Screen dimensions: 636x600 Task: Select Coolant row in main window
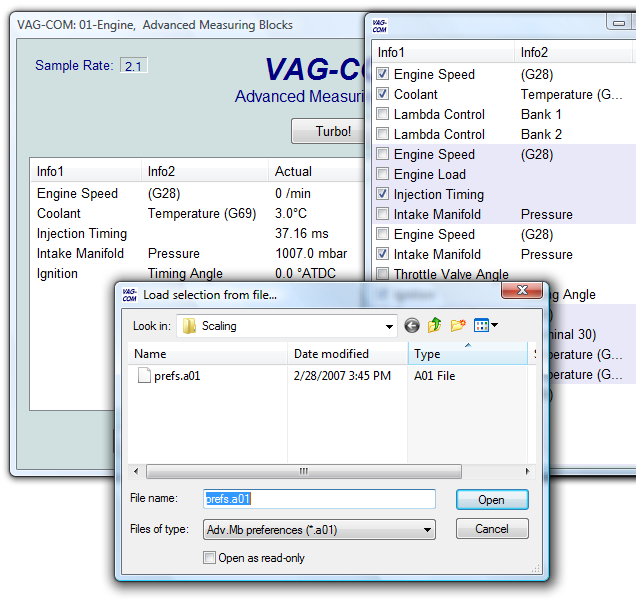point(197,213)
